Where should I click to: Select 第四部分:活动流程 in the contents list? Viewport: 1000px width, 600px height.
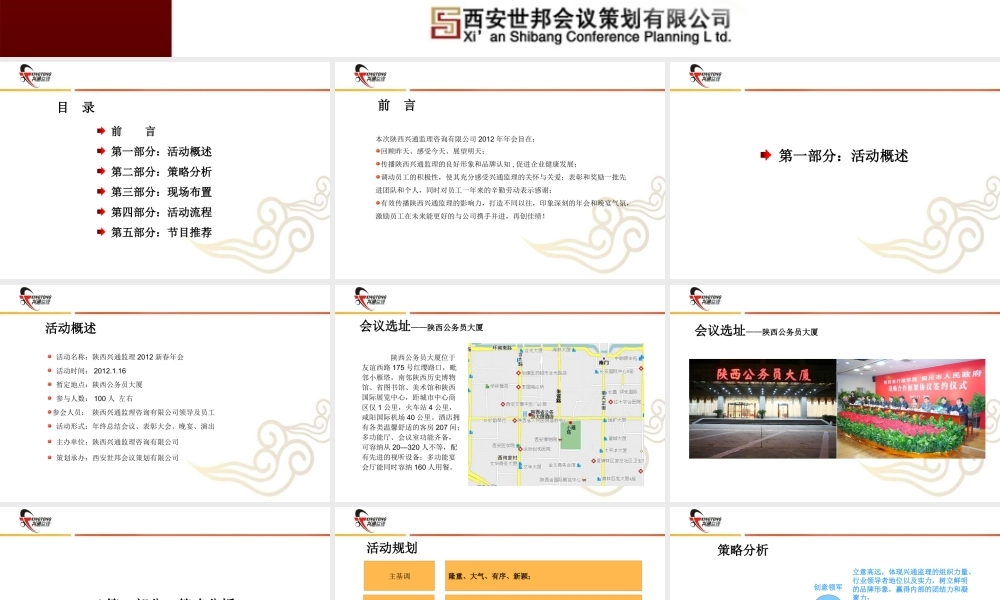click(161, 212)
